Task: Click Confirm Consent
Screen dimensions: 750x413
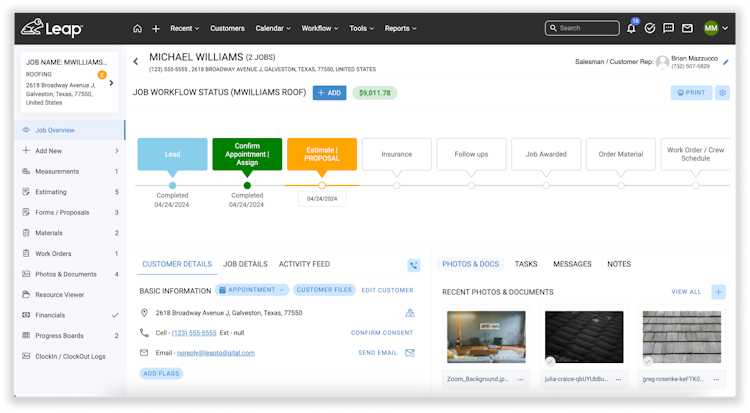Action: coord(382,333)
